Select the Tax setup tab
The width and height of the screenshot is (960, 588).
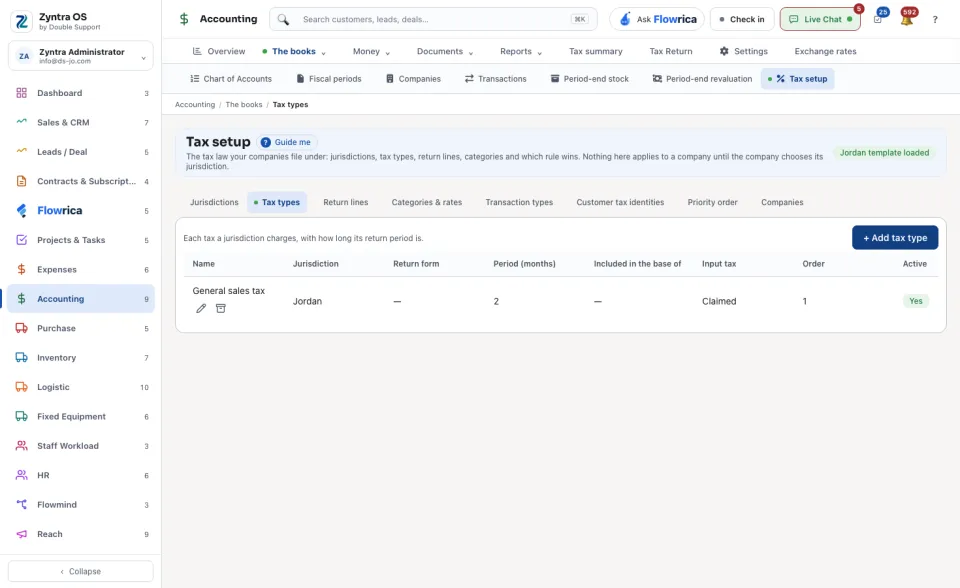pos(798,79)
